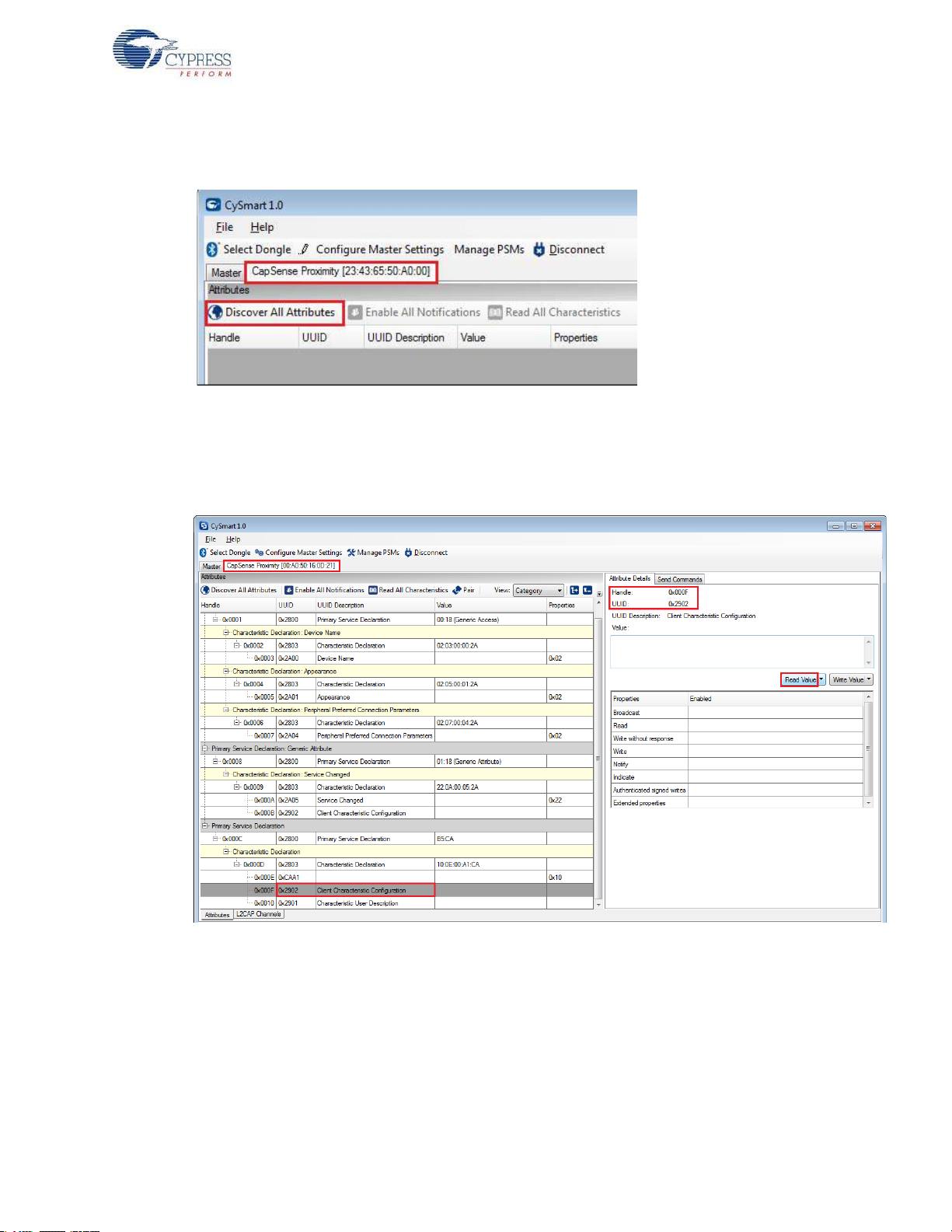Select the bottom Attributes tab
This screenshot has height=1232, width=952.
[217, 915]
